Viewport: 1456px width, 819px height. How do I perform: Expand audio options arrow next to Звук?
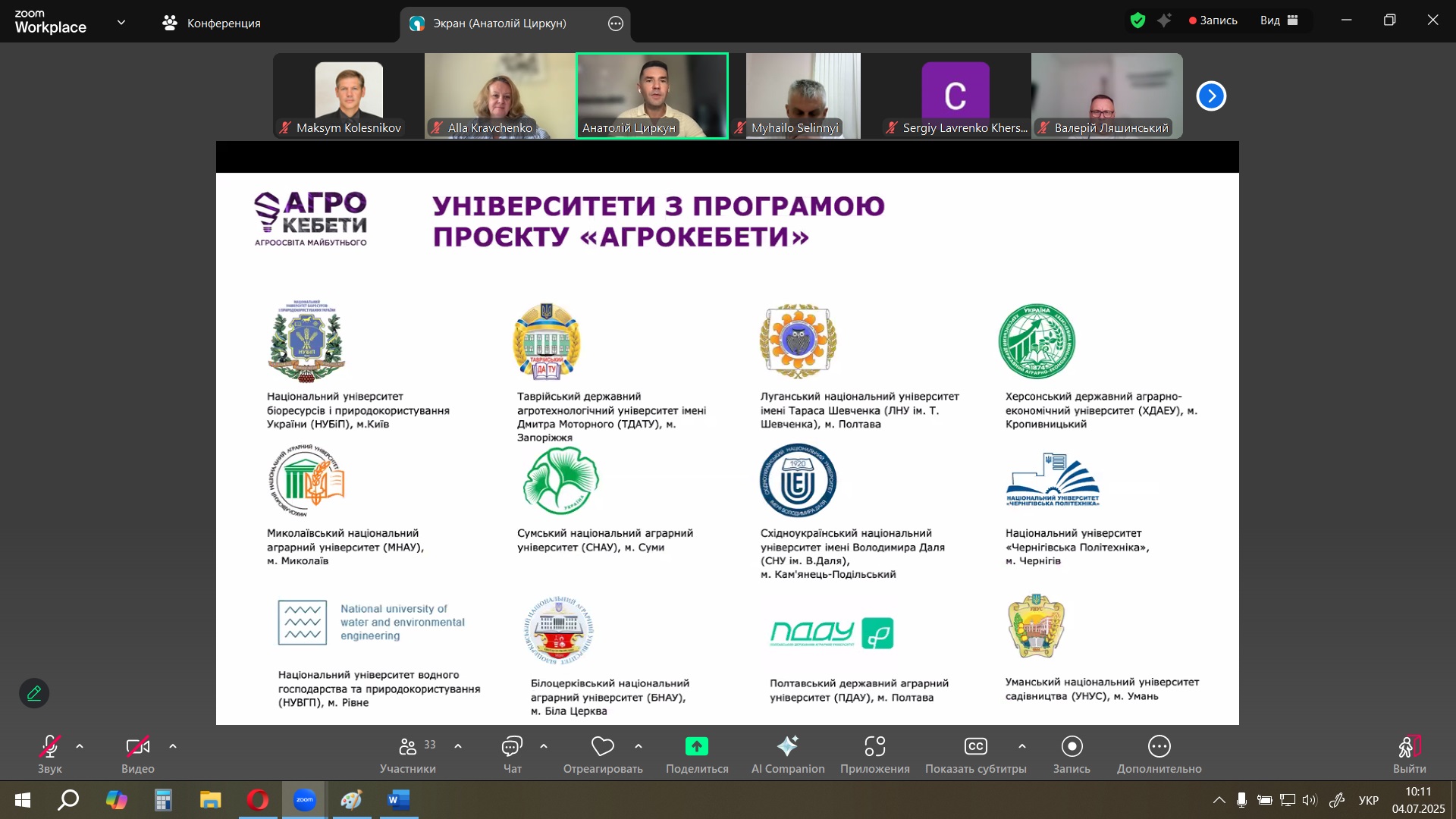coord(80,747)
